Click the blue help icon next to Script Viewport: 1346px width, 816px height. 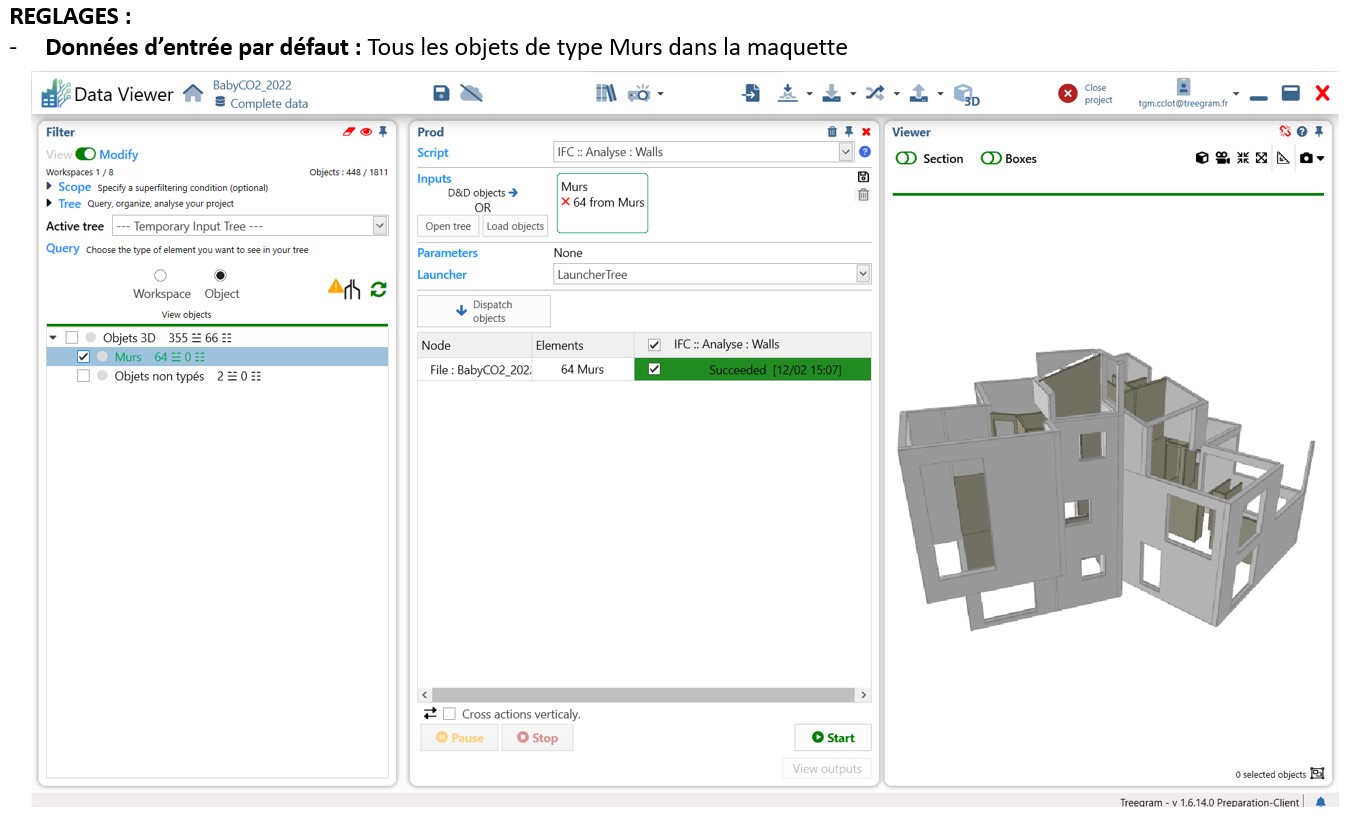pyautogui.click(x=865, y=152)
